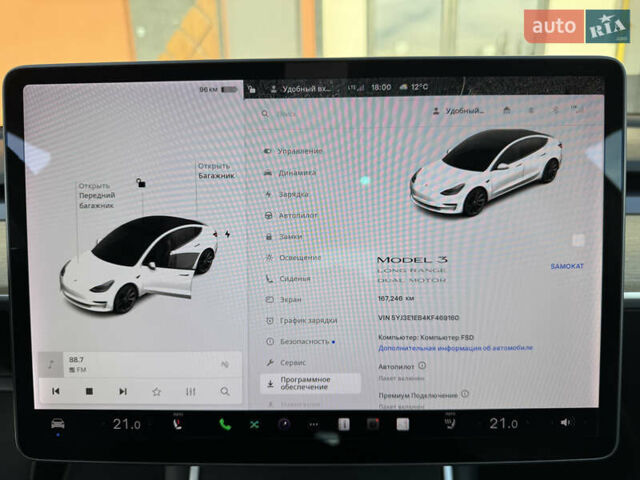
Task: Open Дополнительная информация об автомобиле link
Action: coord(456,348)
